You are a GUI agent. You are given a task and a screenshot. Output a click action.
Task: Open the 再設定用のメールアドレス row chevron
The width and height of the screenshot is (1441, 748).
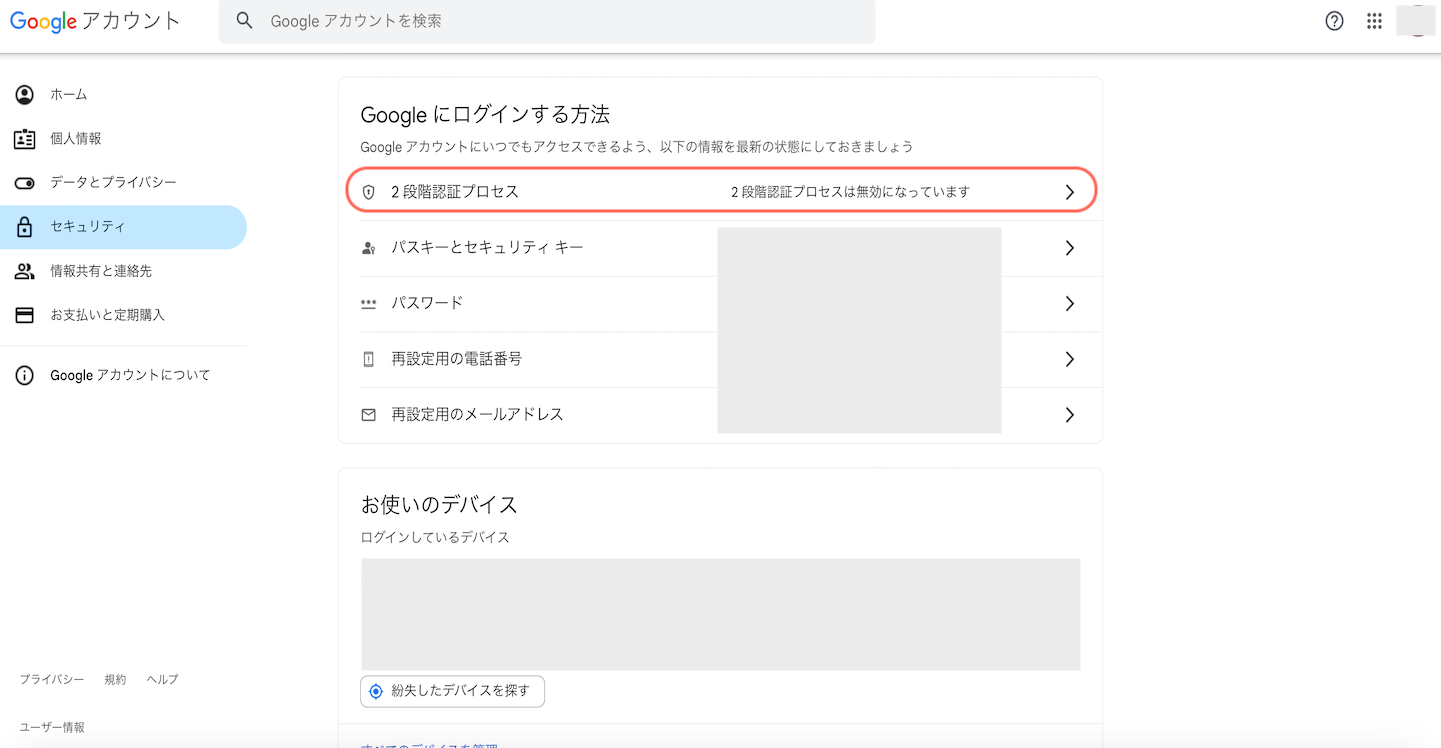click(1070, 415)
